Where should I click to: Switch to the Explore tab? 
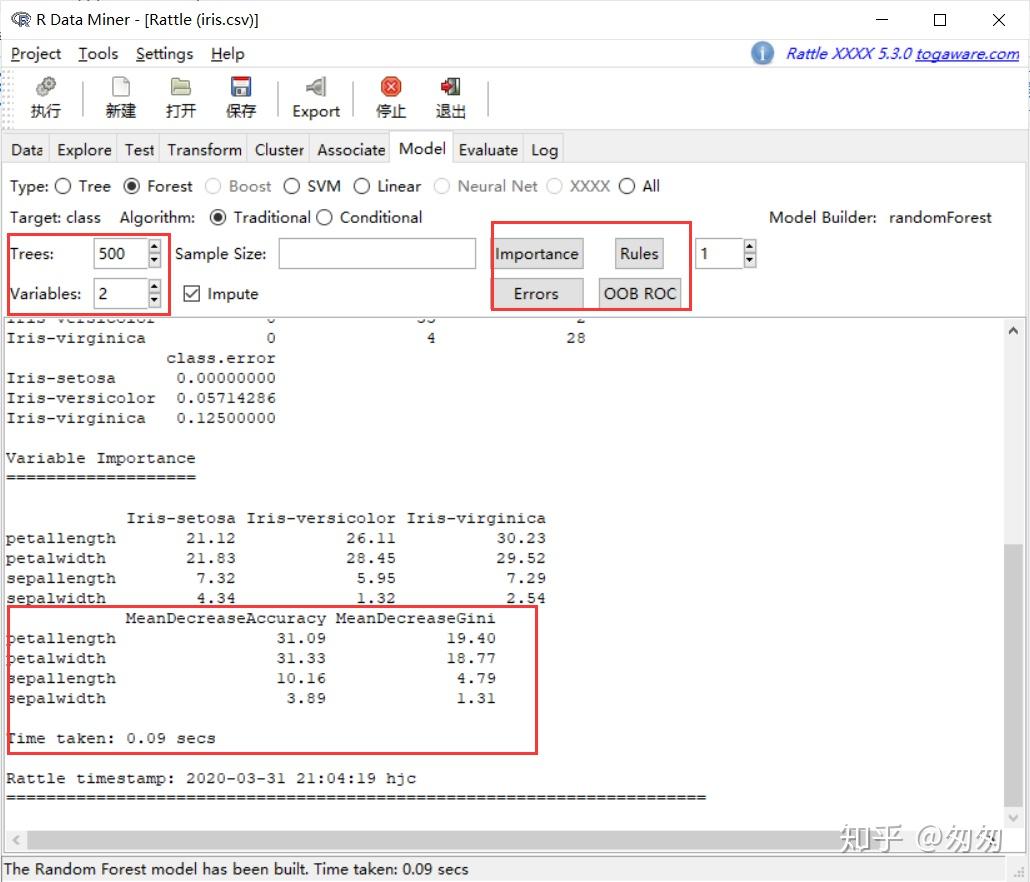pos(84,150)
